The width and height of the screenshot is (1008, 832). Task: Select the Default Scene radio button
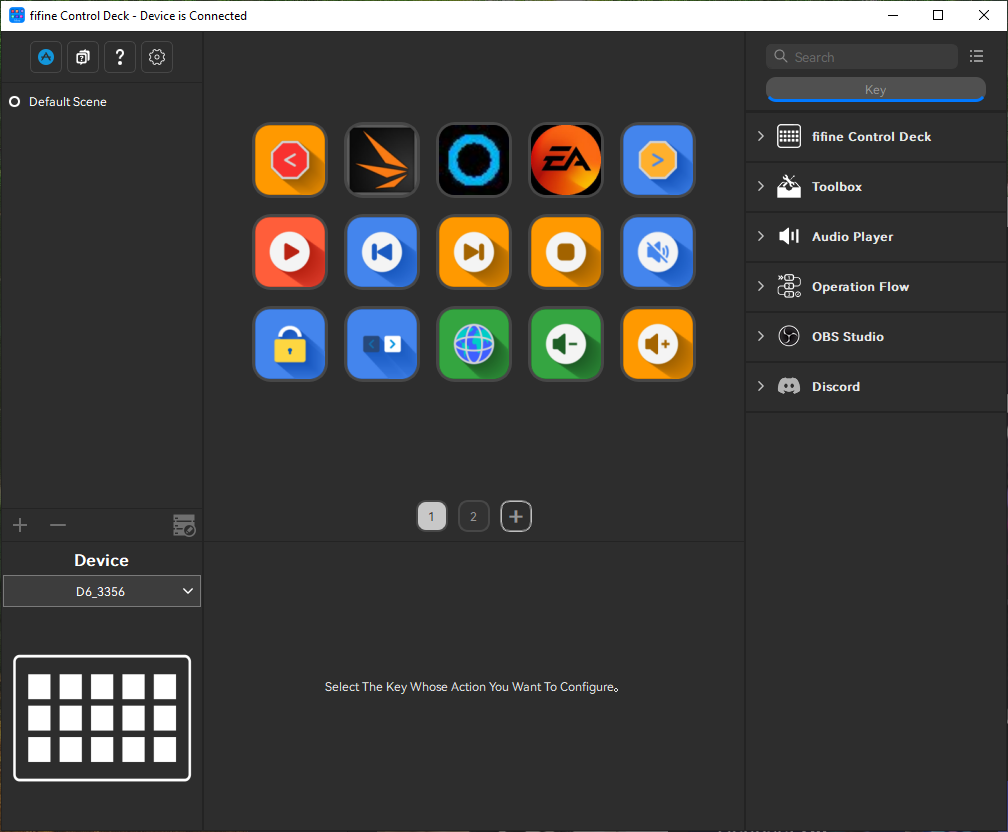pos(14,102)
